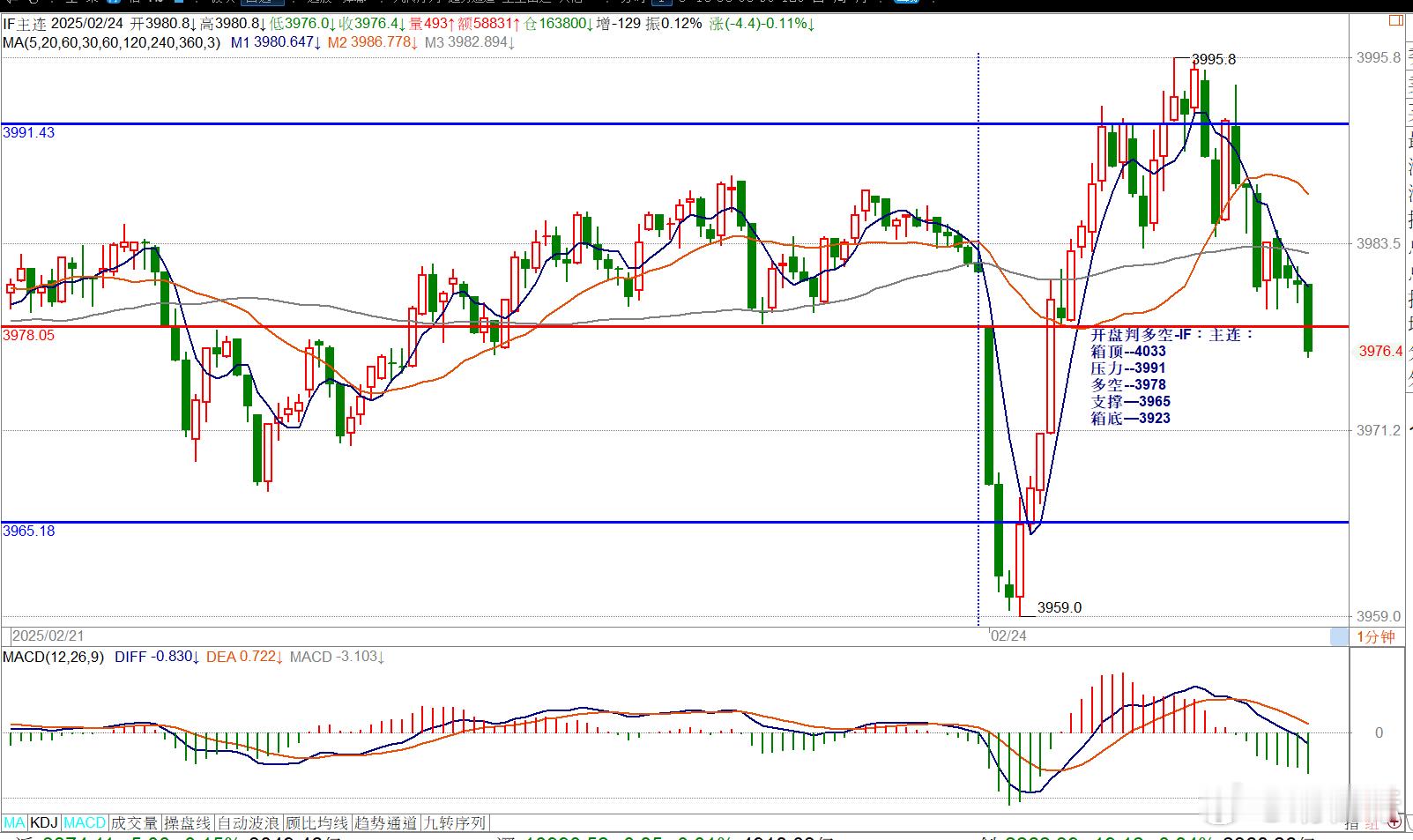Select the 趋势通道 indicator tab

[386, 822]
